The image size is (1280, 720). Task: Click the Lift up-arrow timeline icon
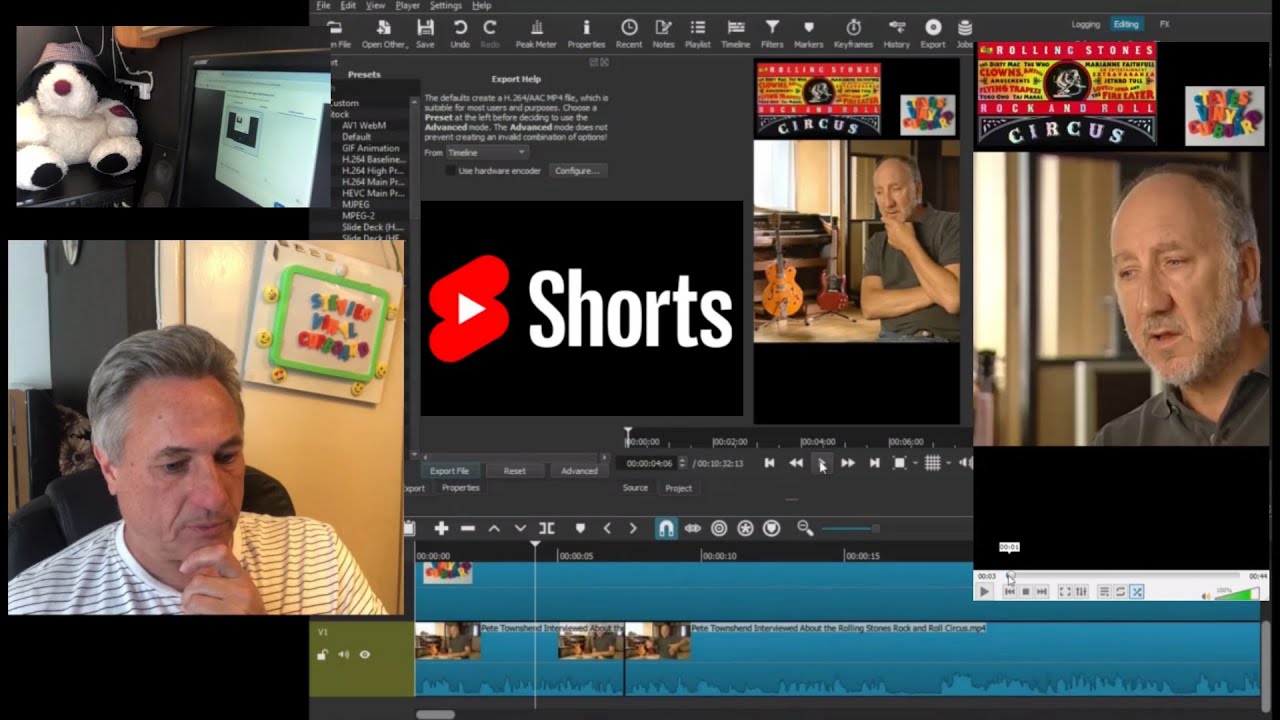494,528
